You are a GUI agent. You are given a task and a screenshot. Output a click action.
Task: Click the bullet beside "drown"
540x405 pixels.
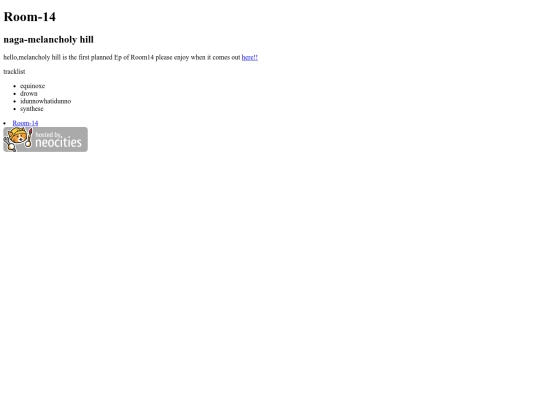point(14,94)
